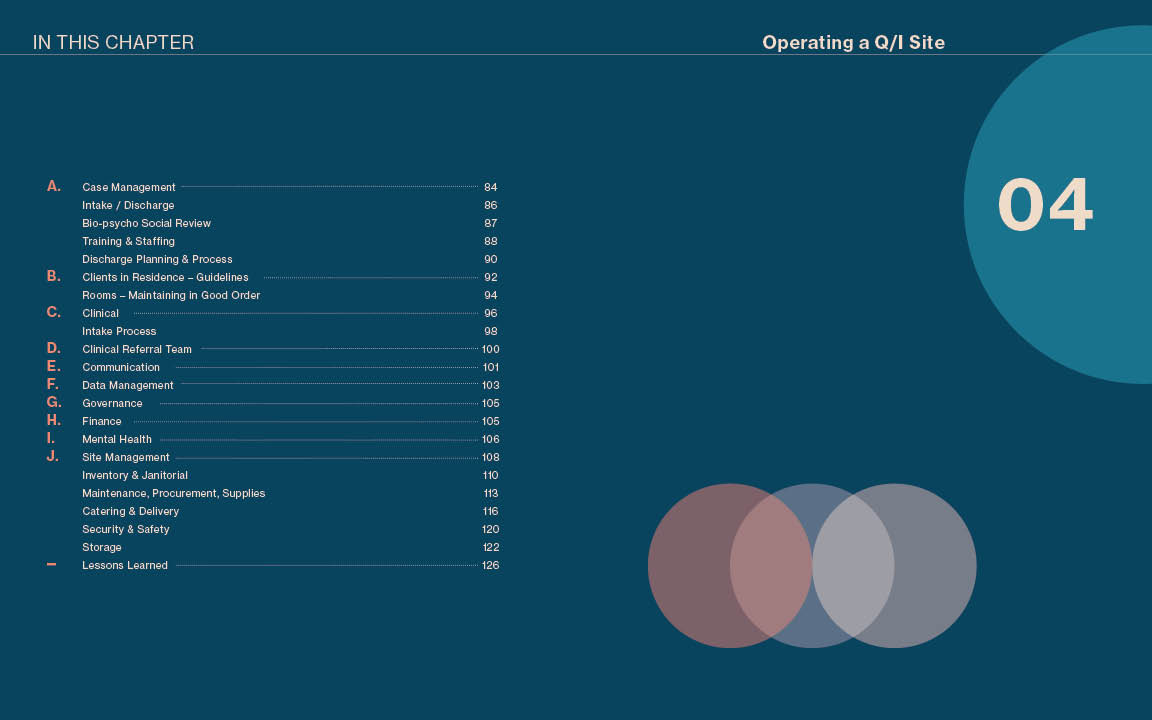Open 'Clinical Referral Team' entry
This screenshot has width=1152, height=720.
click(x=137, y=349)
